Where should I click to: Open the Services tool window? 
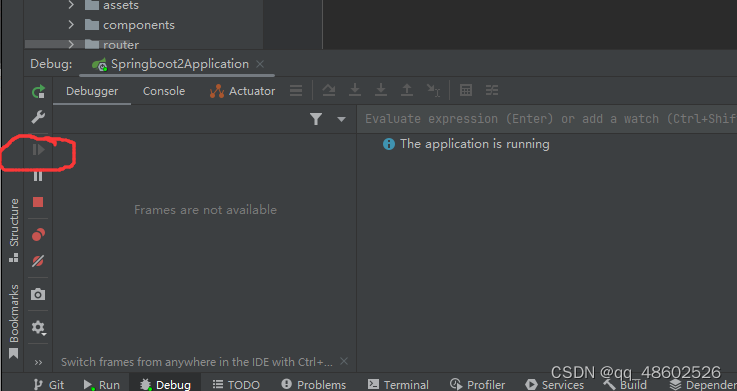click(555, 385)
